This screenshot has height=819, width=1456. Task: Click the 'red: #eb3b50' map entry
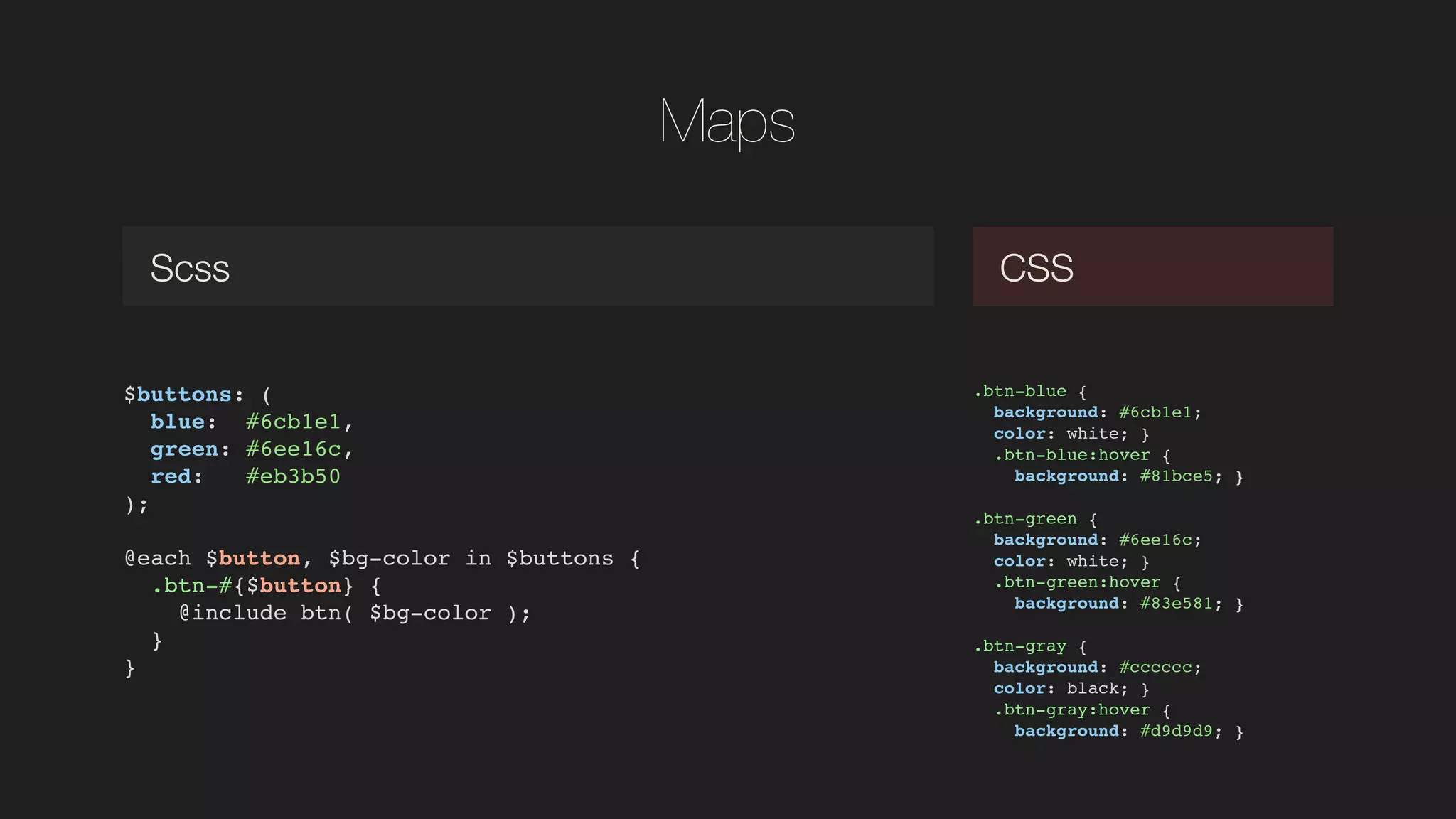point(245,476)
